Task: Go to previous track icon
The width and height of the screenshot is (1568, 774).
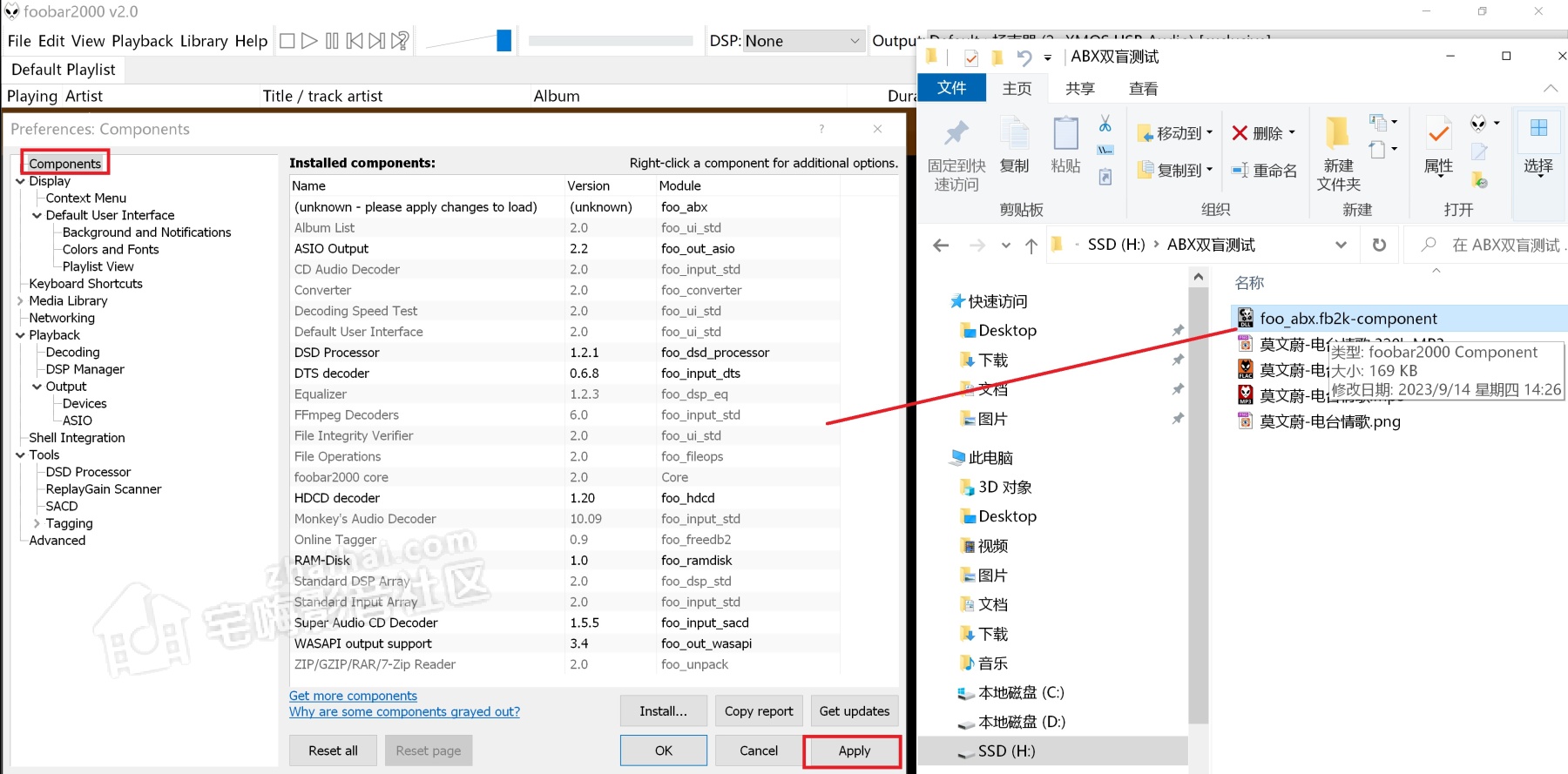Action: click(355, 41)
